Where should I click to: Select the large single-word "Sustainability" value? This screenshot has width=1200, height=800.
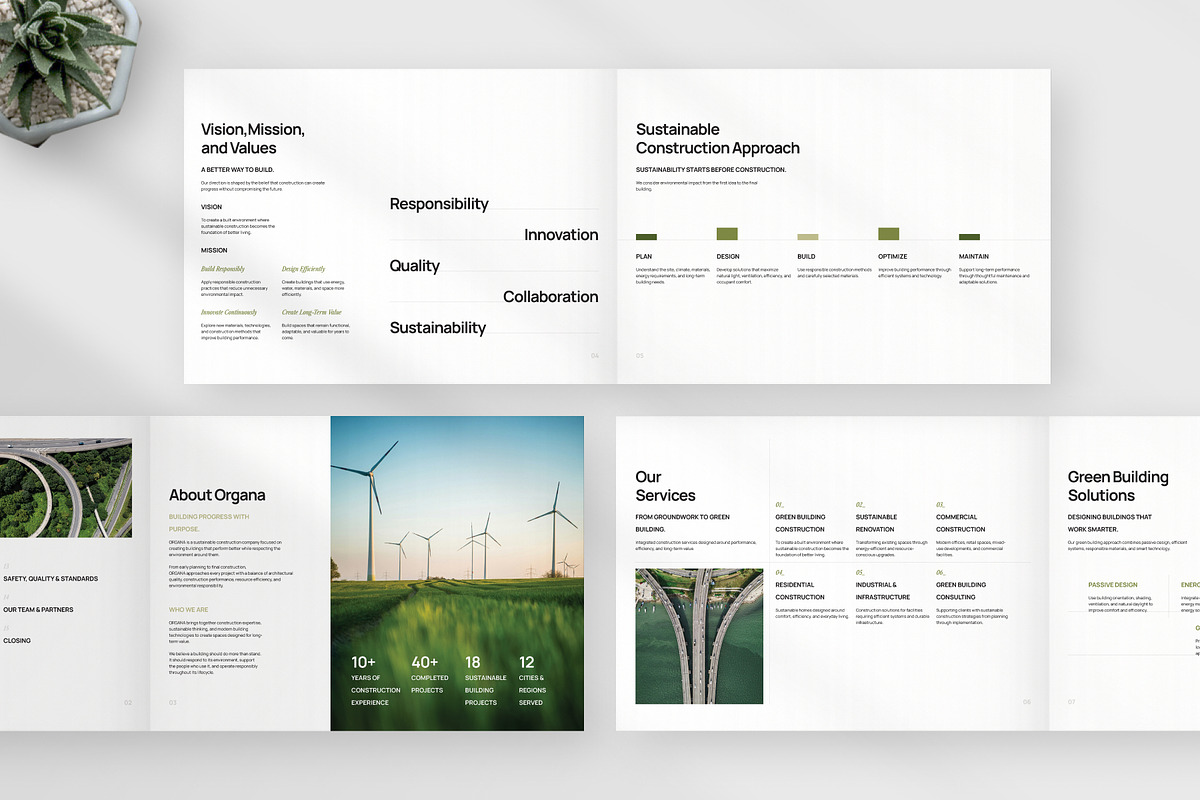(438, 328)
